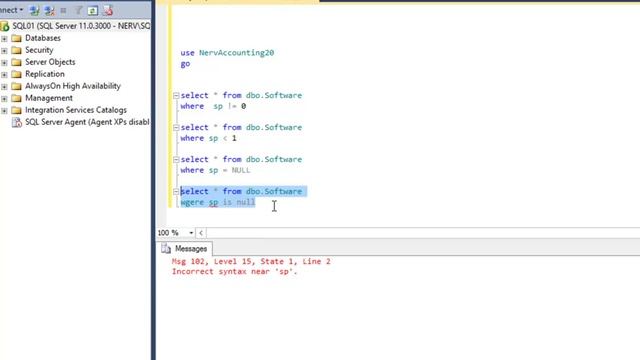The image size is (640, 360).
Task: Click the Disconnect server icon
Action: point(49,10)
